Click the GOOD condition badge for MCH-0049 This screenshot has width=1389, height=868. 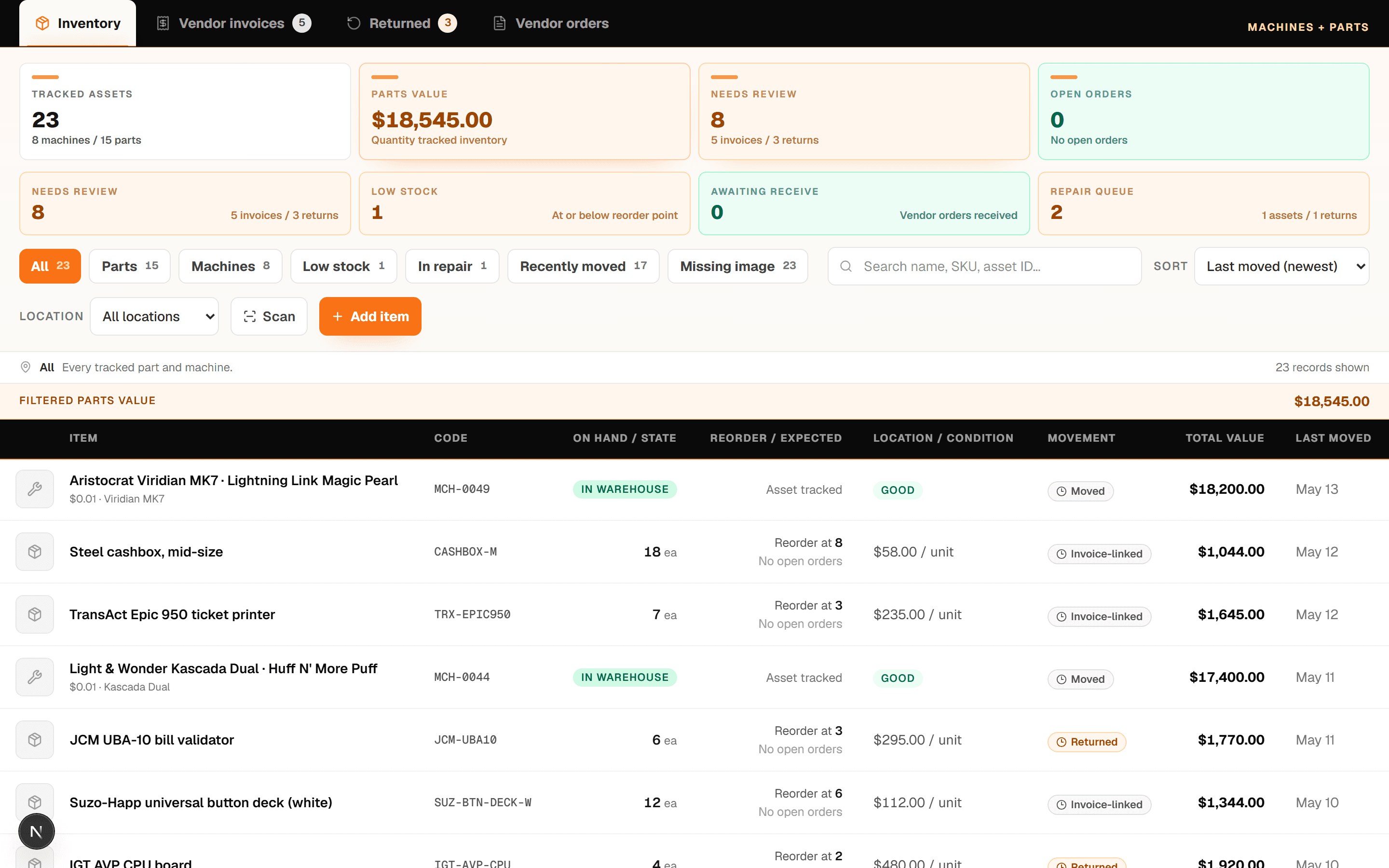tap(898, 490)
